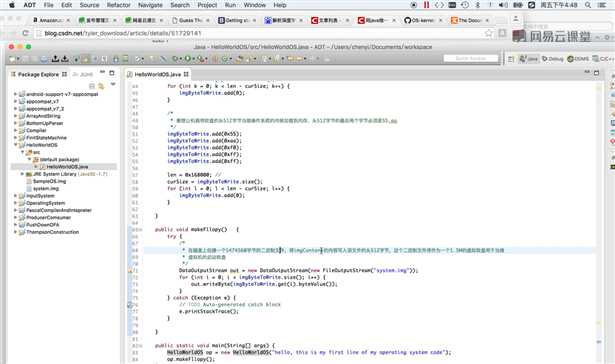The image size is (615, 364).
Task: Select the PushDownDFA project
Action: click(42, 225)
